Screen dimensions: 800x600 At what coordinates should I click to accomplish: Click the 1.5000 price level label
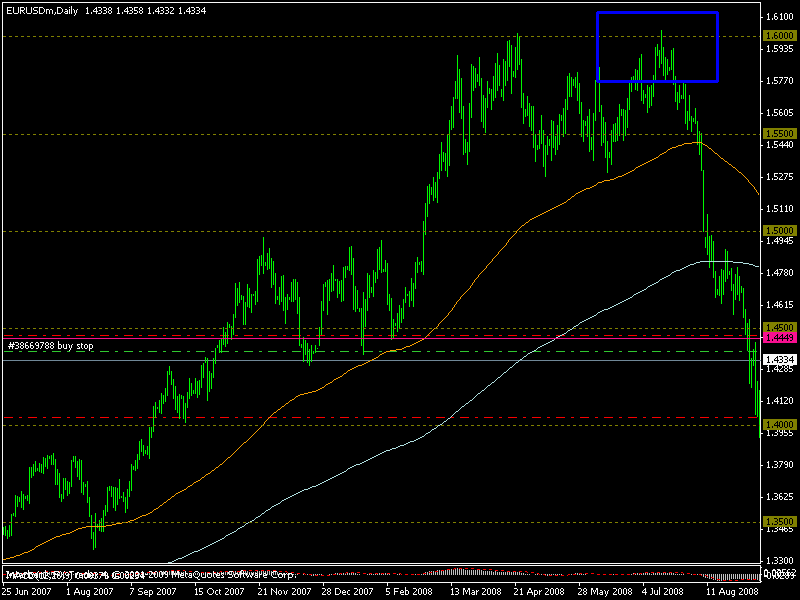coord(779,230)
